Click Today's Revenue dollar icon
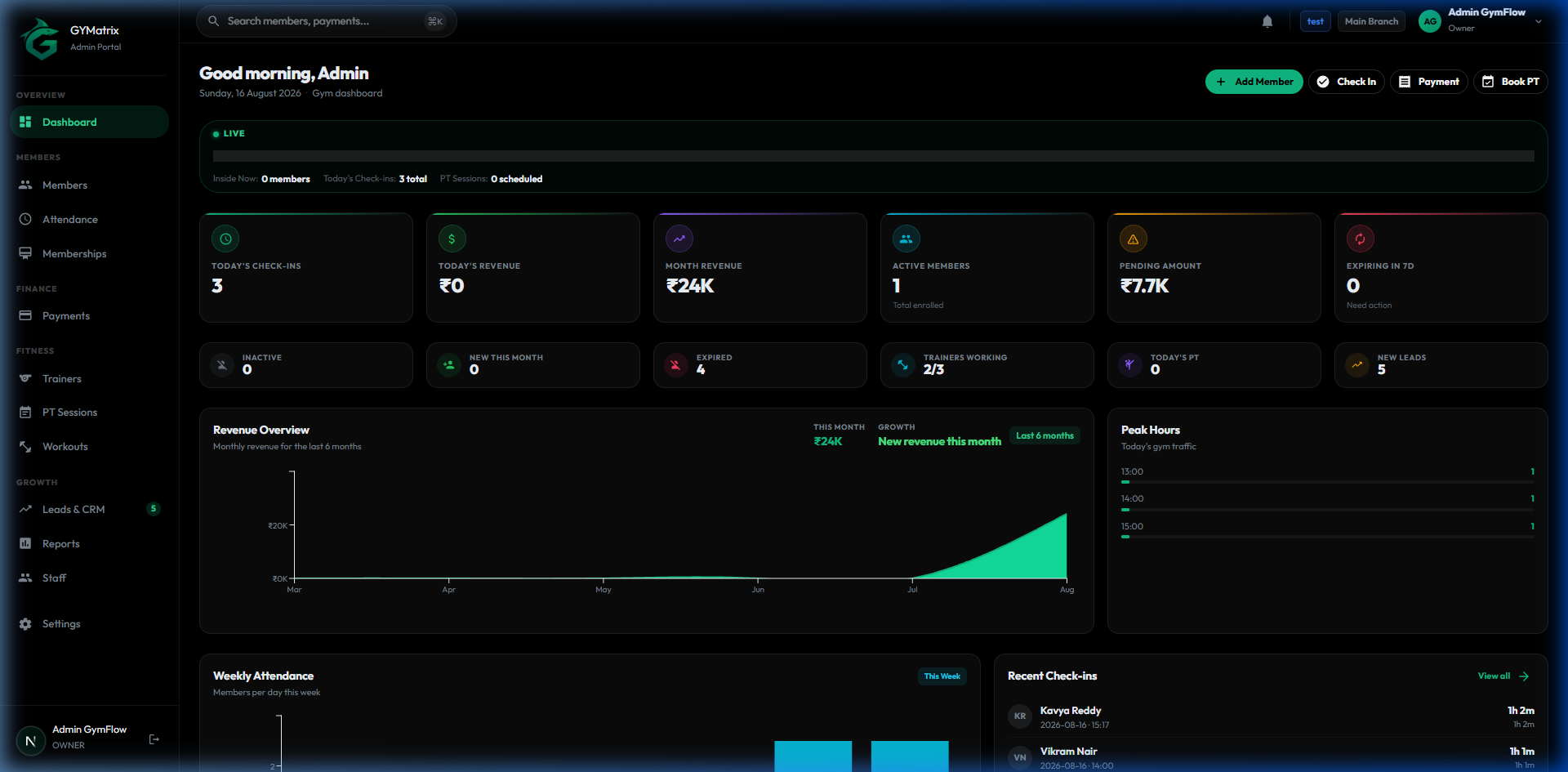Image resolution: width=1568 pixels, height=772 pixels. pyautogui.click(x=452, y=239)
